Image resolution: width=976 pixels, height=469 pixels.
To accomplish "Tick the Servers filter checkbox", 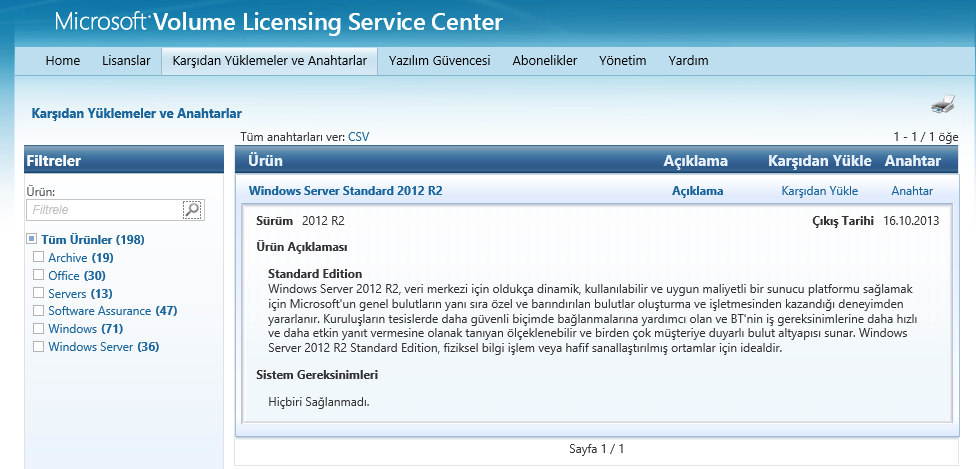I will (38, 294).
